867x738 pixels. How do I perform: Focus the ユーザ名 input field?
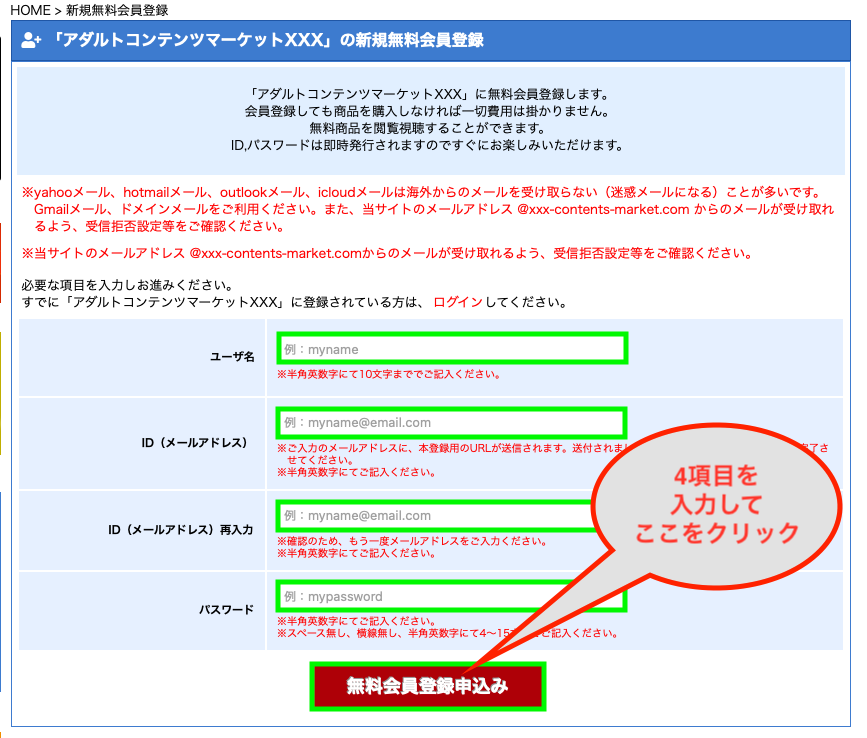pos(450,349)
